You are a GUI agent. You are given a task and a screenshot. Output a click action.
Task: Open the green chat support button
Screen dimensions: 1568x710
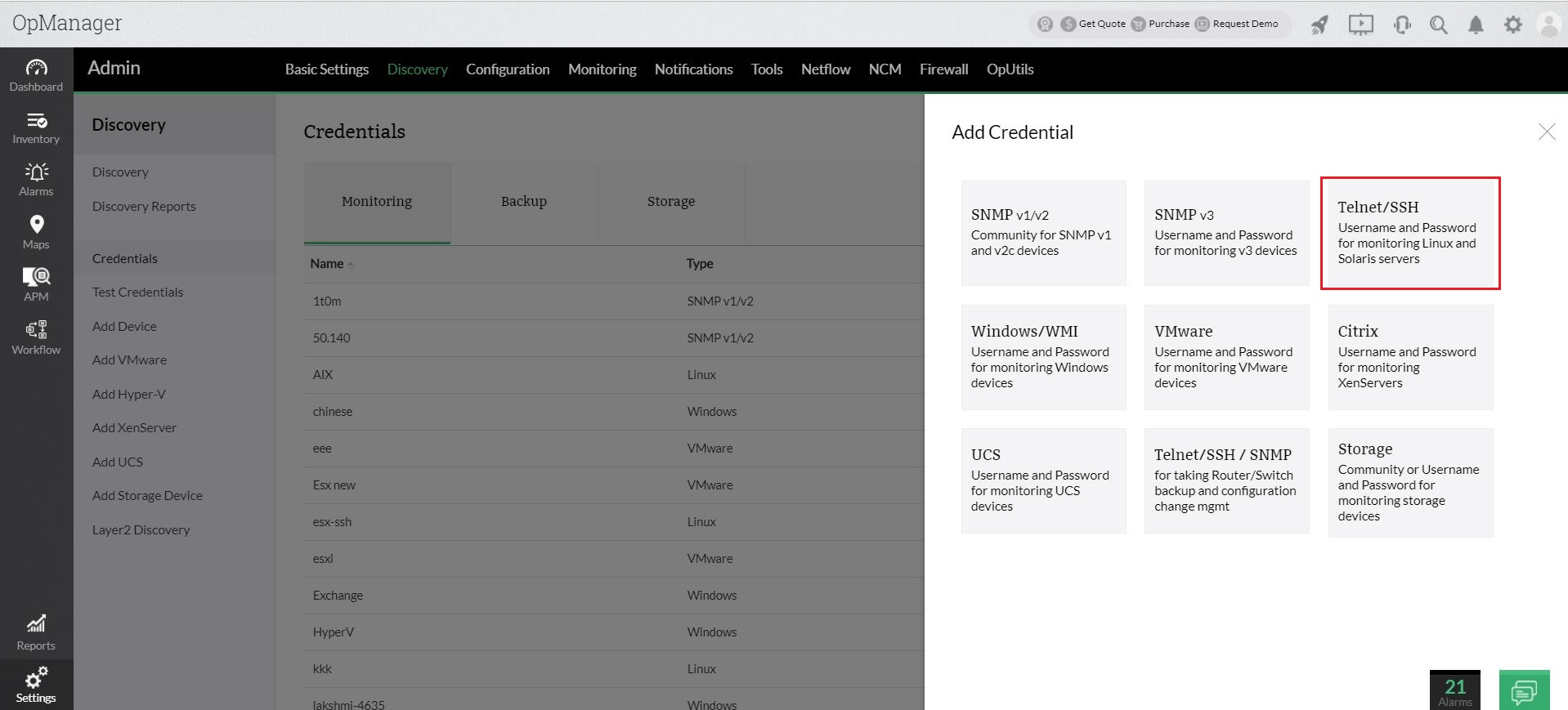tap(1524, 691)
